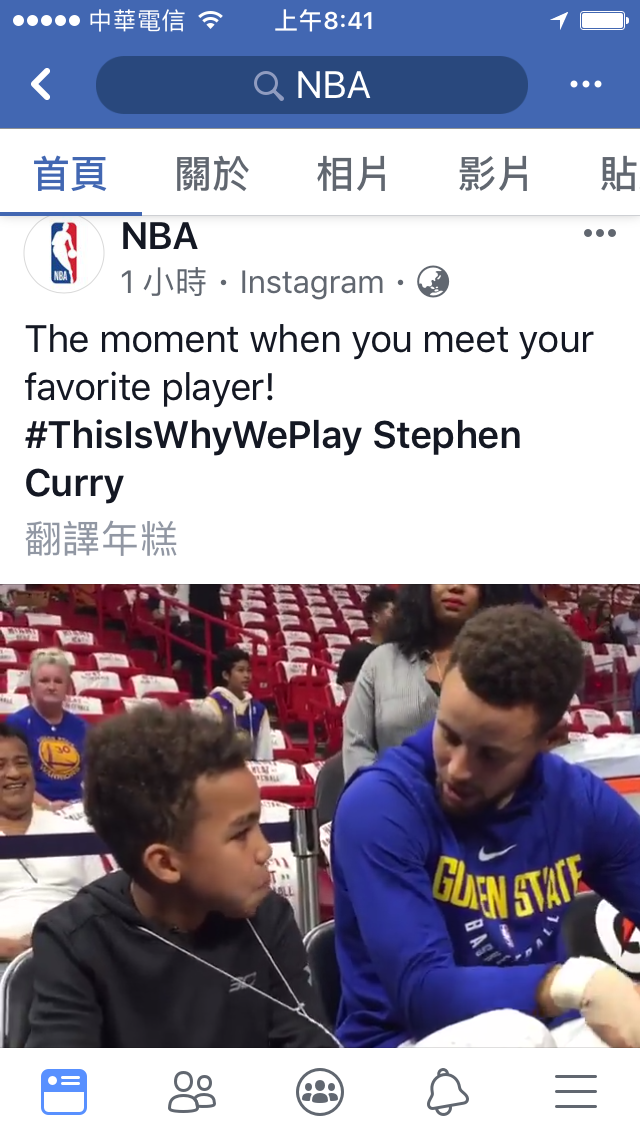The width and height of the screenshot is (640, 1136).
Task: Open the News Feed bottom icon
Action: [64, 1091]
